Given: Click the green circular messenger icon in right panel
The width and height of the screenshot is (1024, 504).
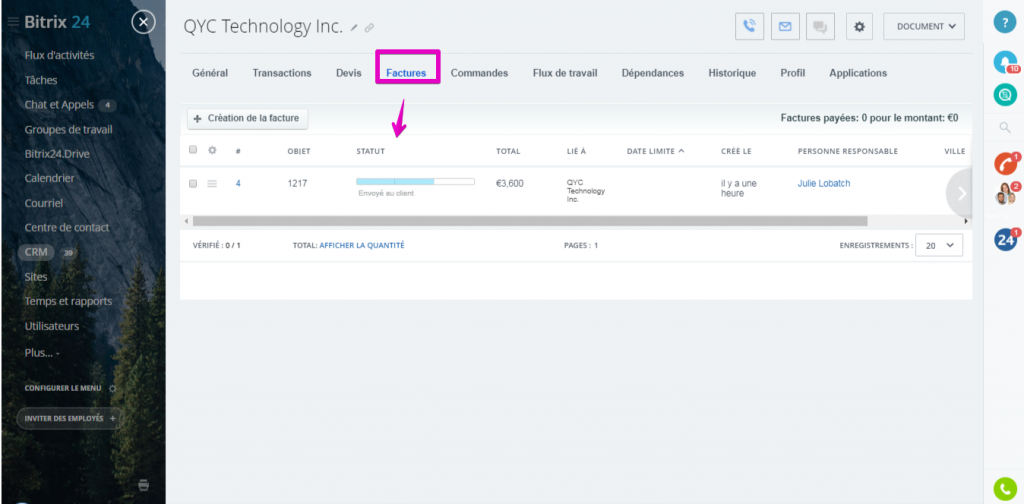Looking at the screenshot, I should click(1005, 95).
